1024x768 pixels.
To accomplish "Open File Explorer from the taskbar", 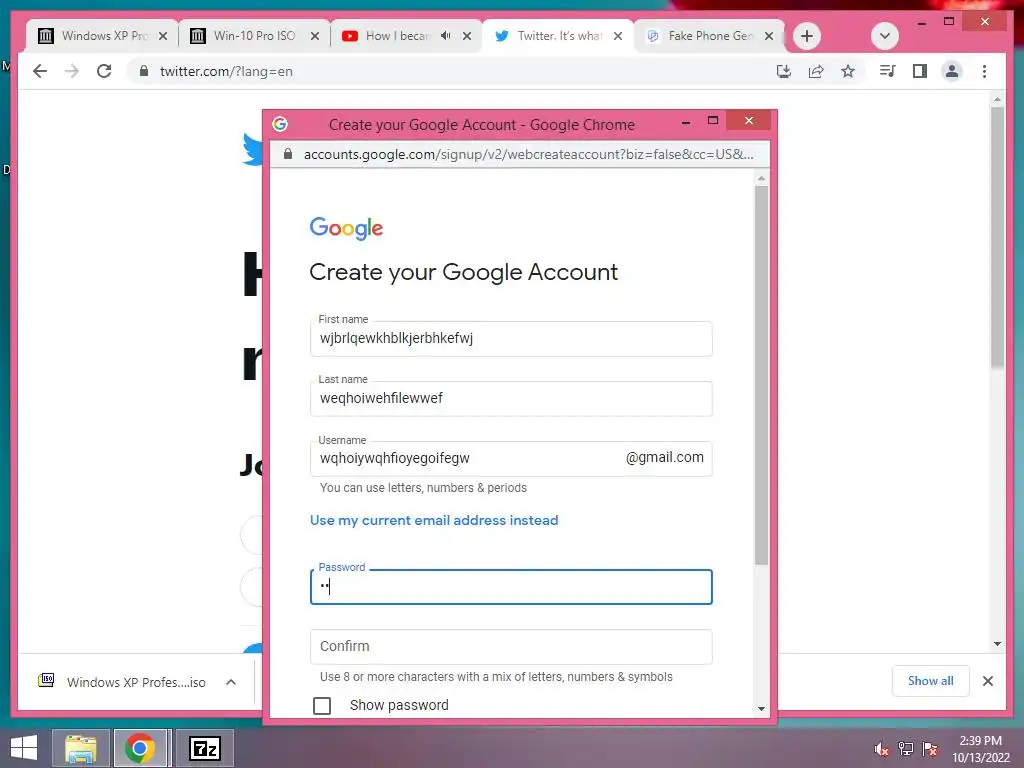I will [80, 748].
